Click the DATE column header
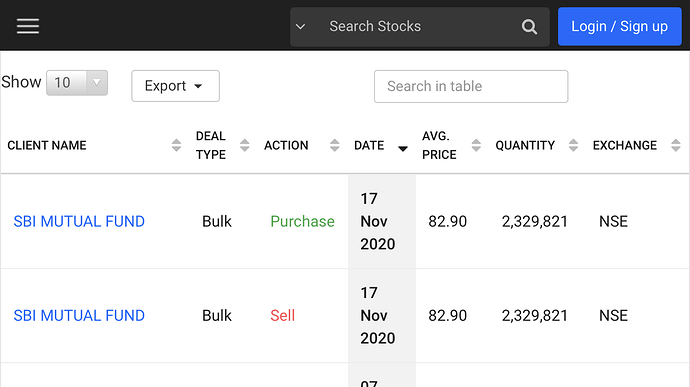The image size is (690, 387). pos(369,145)
